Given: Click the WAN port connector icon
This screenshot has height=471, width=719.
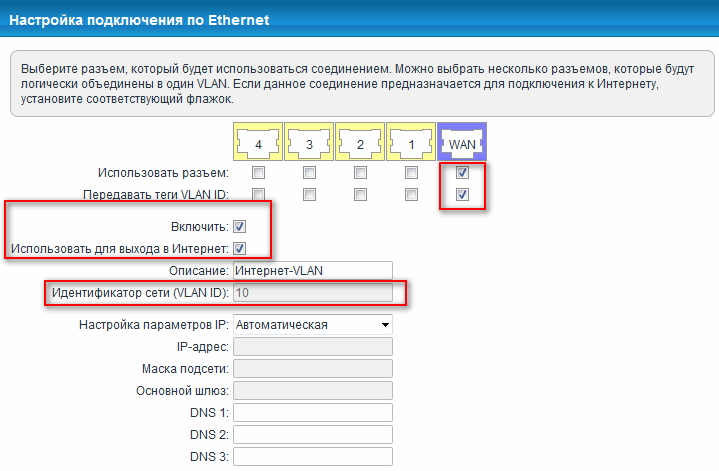Looking at the screenshot, I should pos(462,144).
